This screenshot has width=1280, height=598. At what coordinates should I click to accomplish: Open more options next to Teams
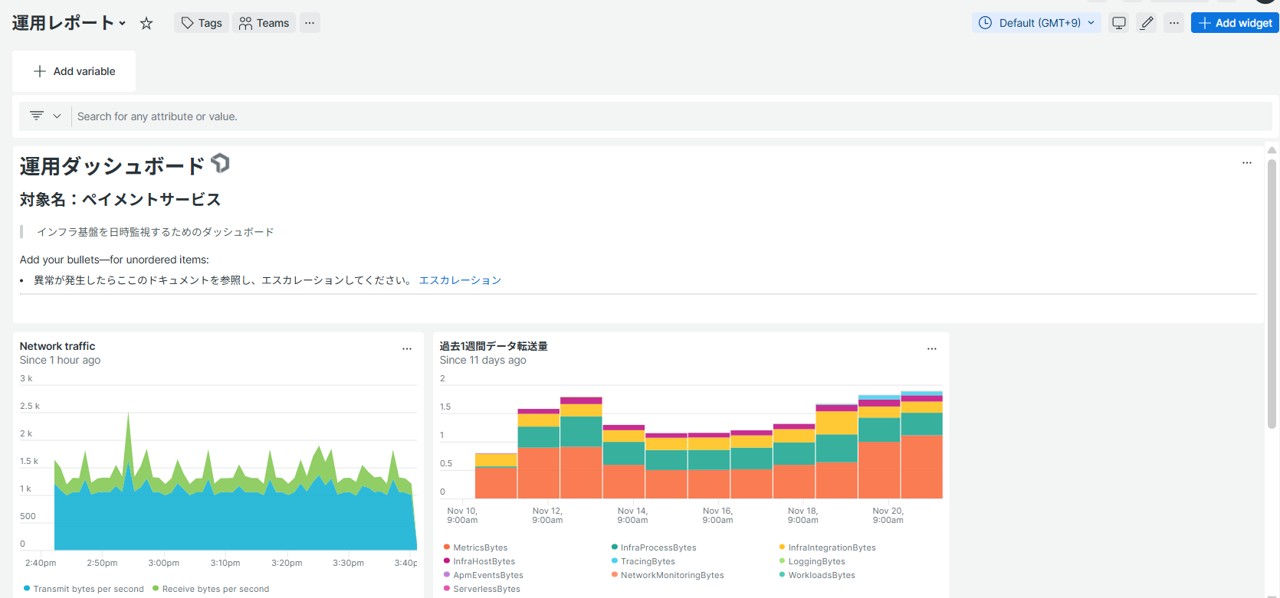tap(309, 23)
